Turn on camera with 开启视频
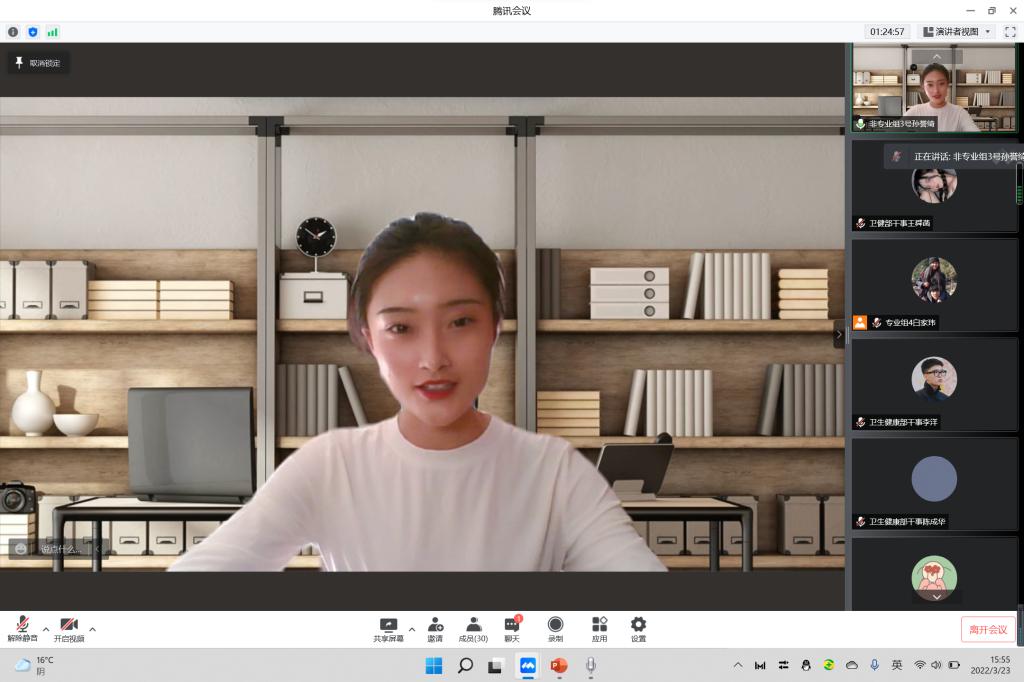 tap(69, 629)
